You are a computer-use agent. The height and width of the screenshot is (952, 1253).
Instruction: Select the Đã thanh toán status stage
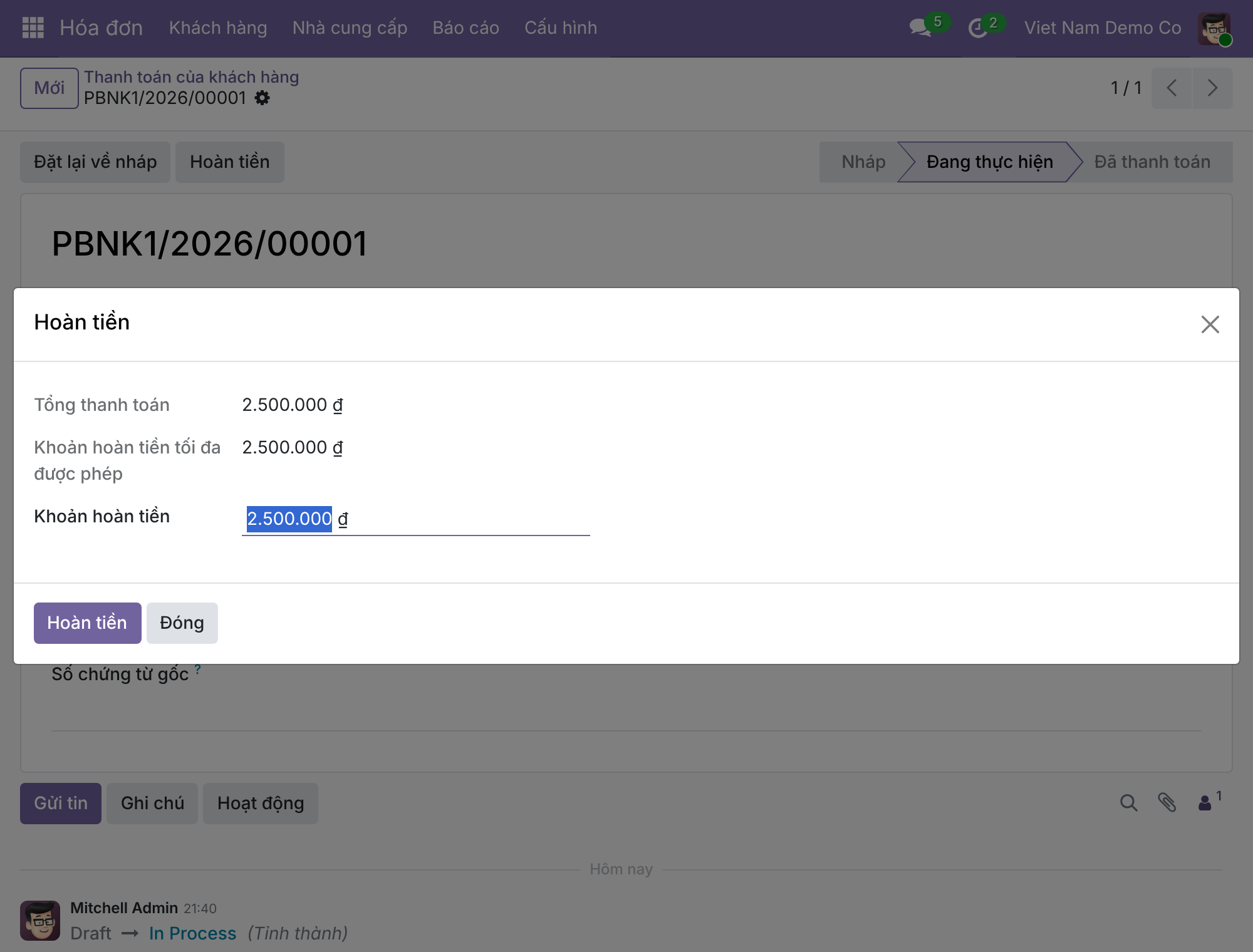tap(1152, 162)
